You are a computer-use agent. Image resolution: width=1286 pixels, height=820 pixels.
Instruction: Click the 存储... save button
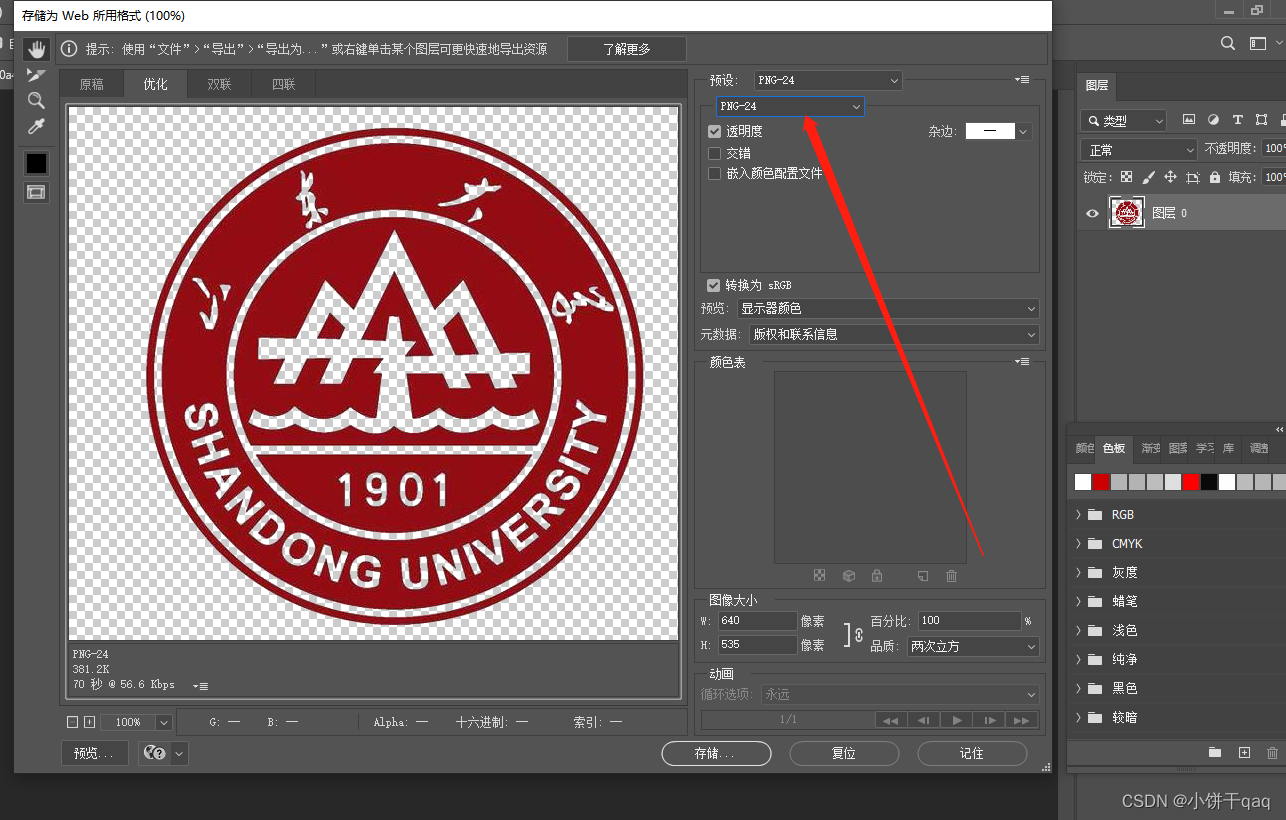coord(716,753)
